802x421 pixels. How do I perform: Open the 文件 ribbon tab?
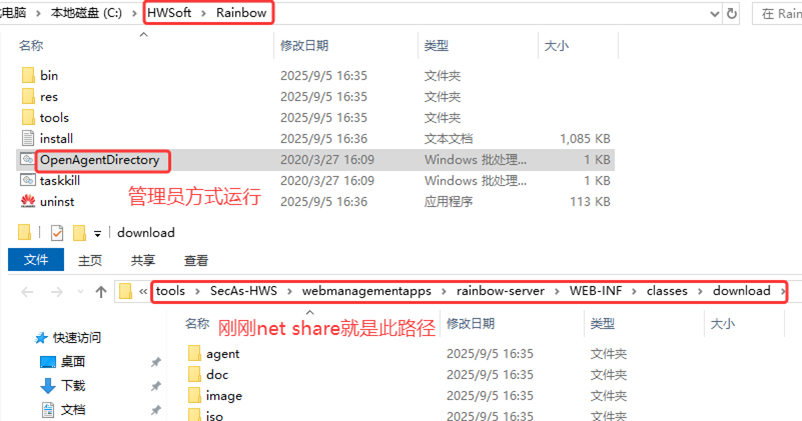click(x=36, y=260)
